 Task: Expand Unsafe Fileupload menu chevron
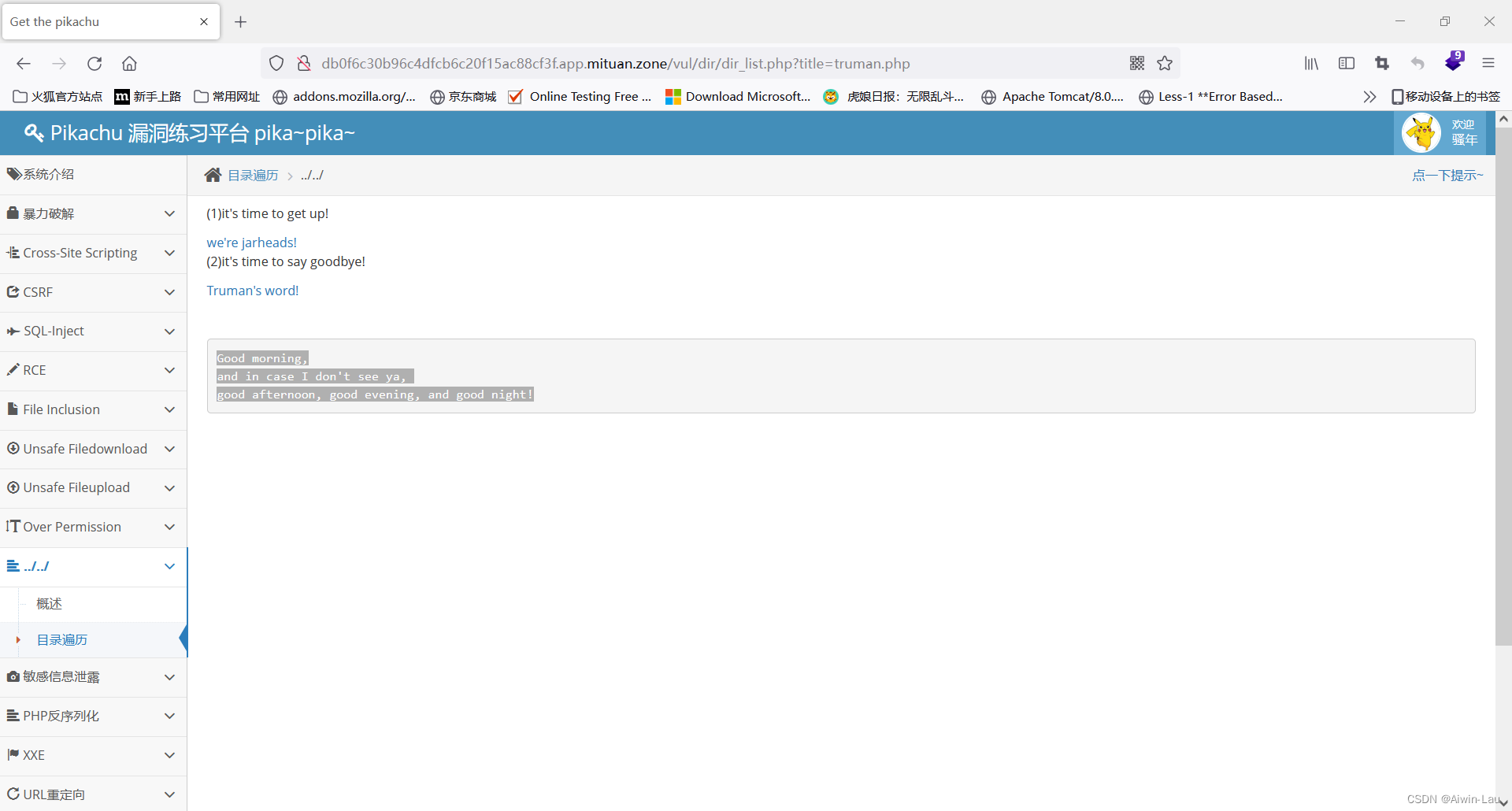click(x=169, y=488)
